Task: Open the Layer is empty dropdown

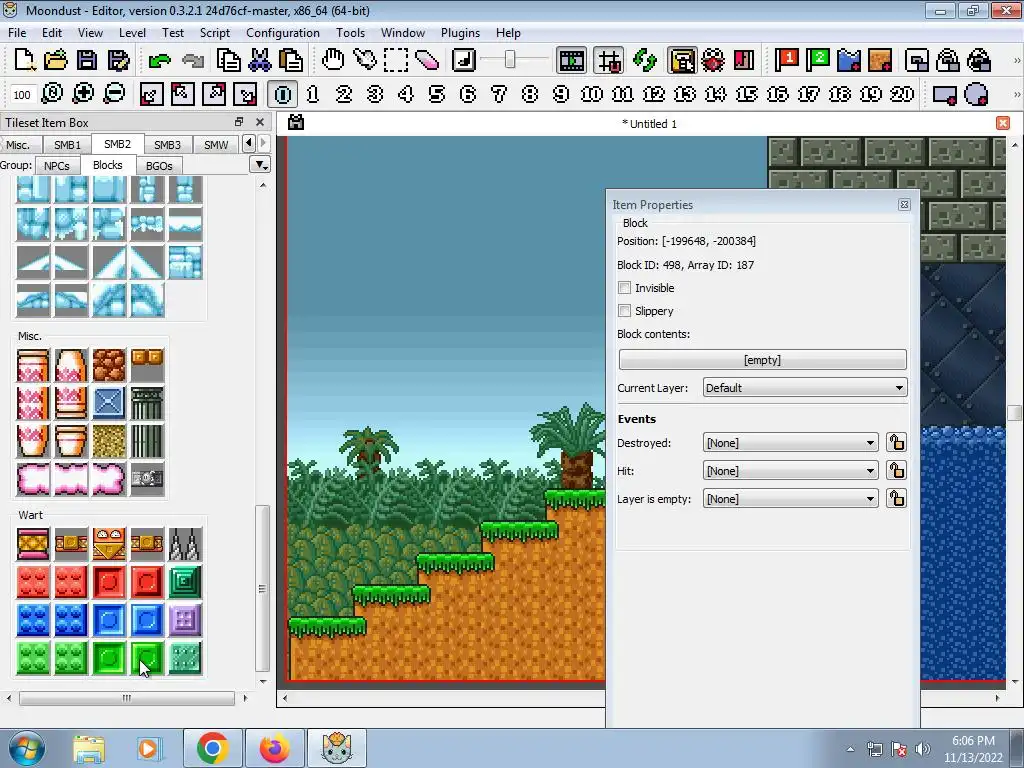Action: tap(790, 499)
